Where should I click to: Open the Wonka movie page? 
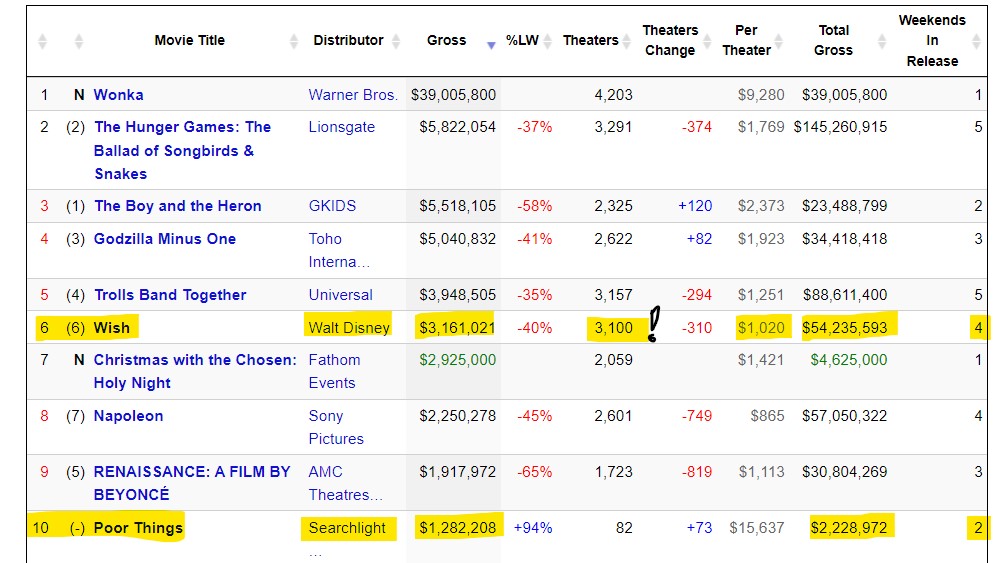coord(118,95)
